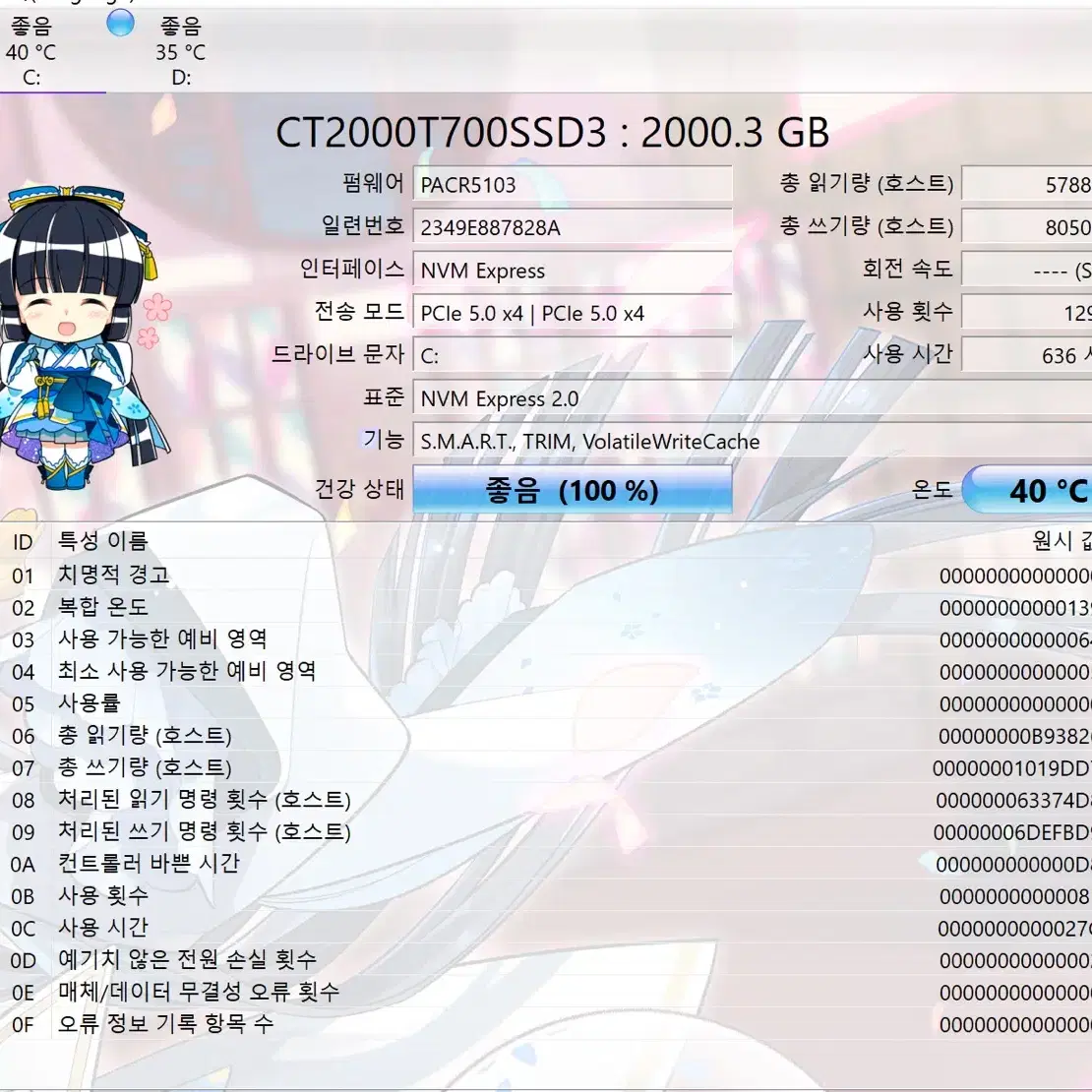Select SMART row 09 처리된 쓰기 명령 횟수
The image size is (1092, 1092).
tap(546, 831)
